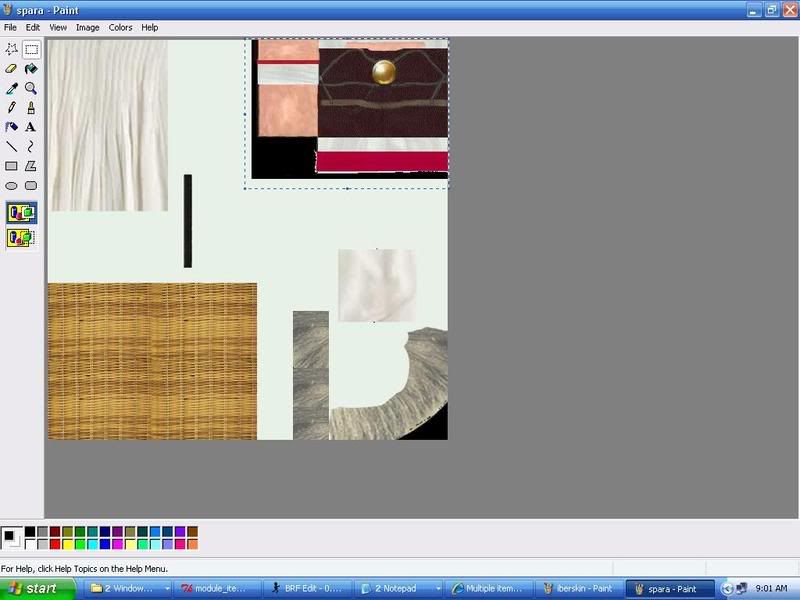This screenshot has height=600, width=800.
Task: Enable transparent selection mode option
Action: [x=21, y=237]
